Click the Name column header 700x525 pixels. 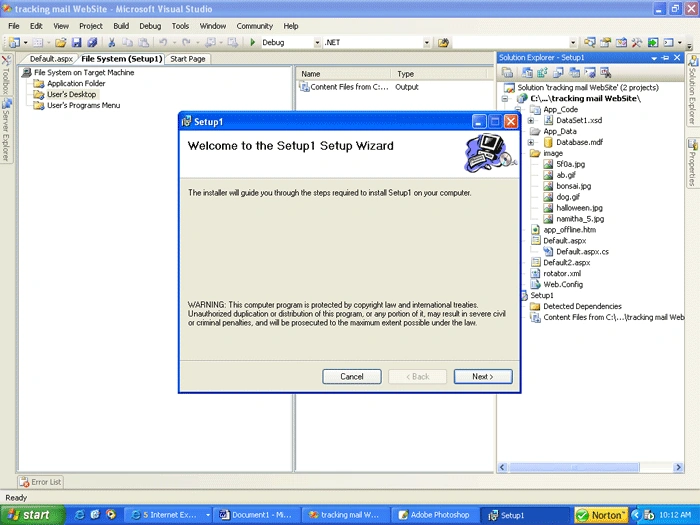343,74
